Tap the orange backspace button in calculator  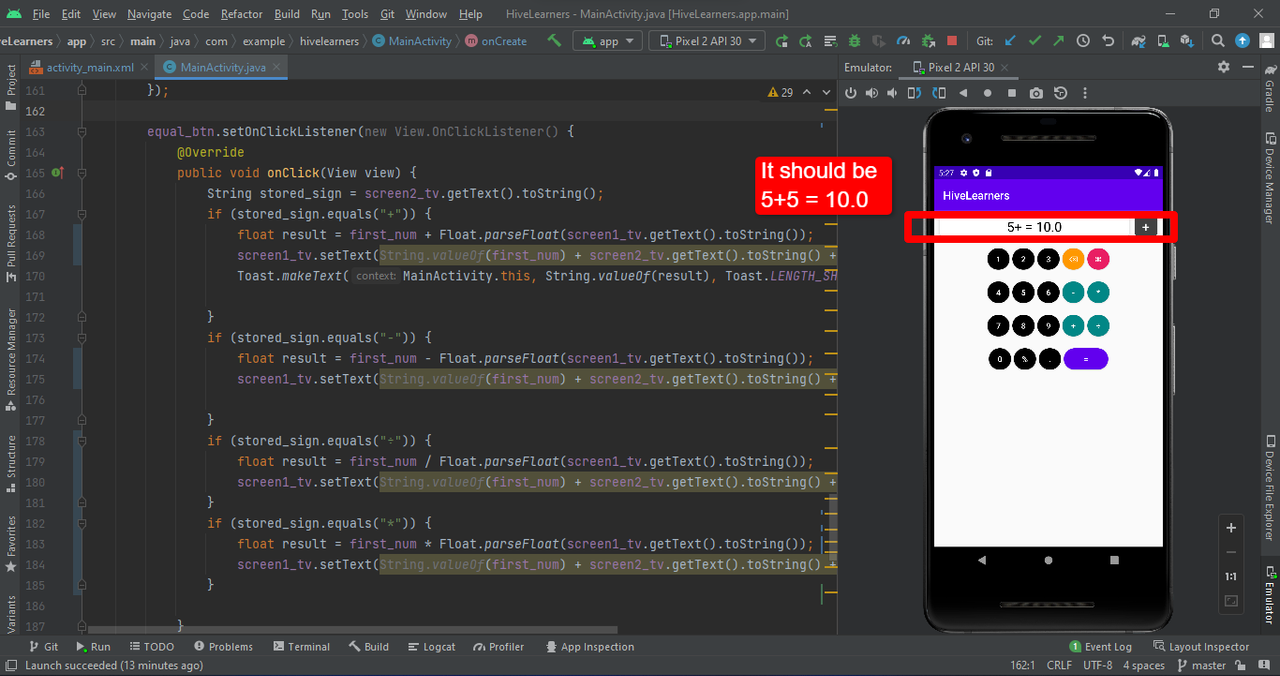point(1073,259)
